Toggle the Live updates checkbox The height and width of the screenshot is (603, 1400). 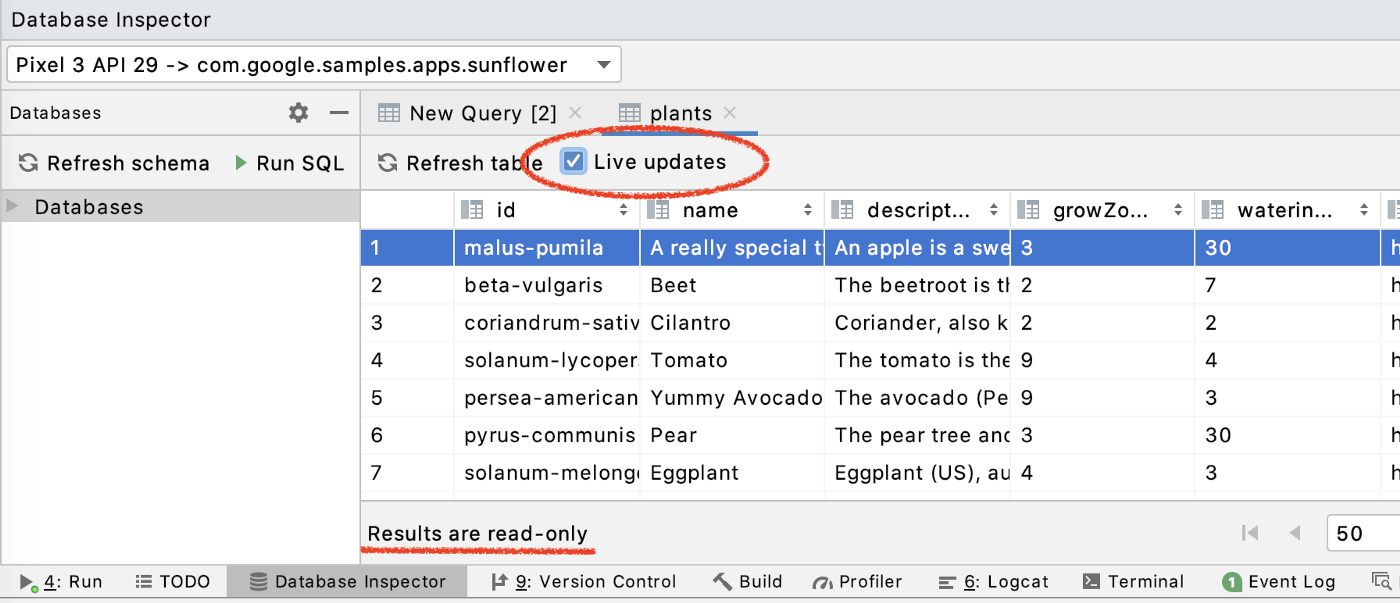pyautogui.click(x=573, y=161)
